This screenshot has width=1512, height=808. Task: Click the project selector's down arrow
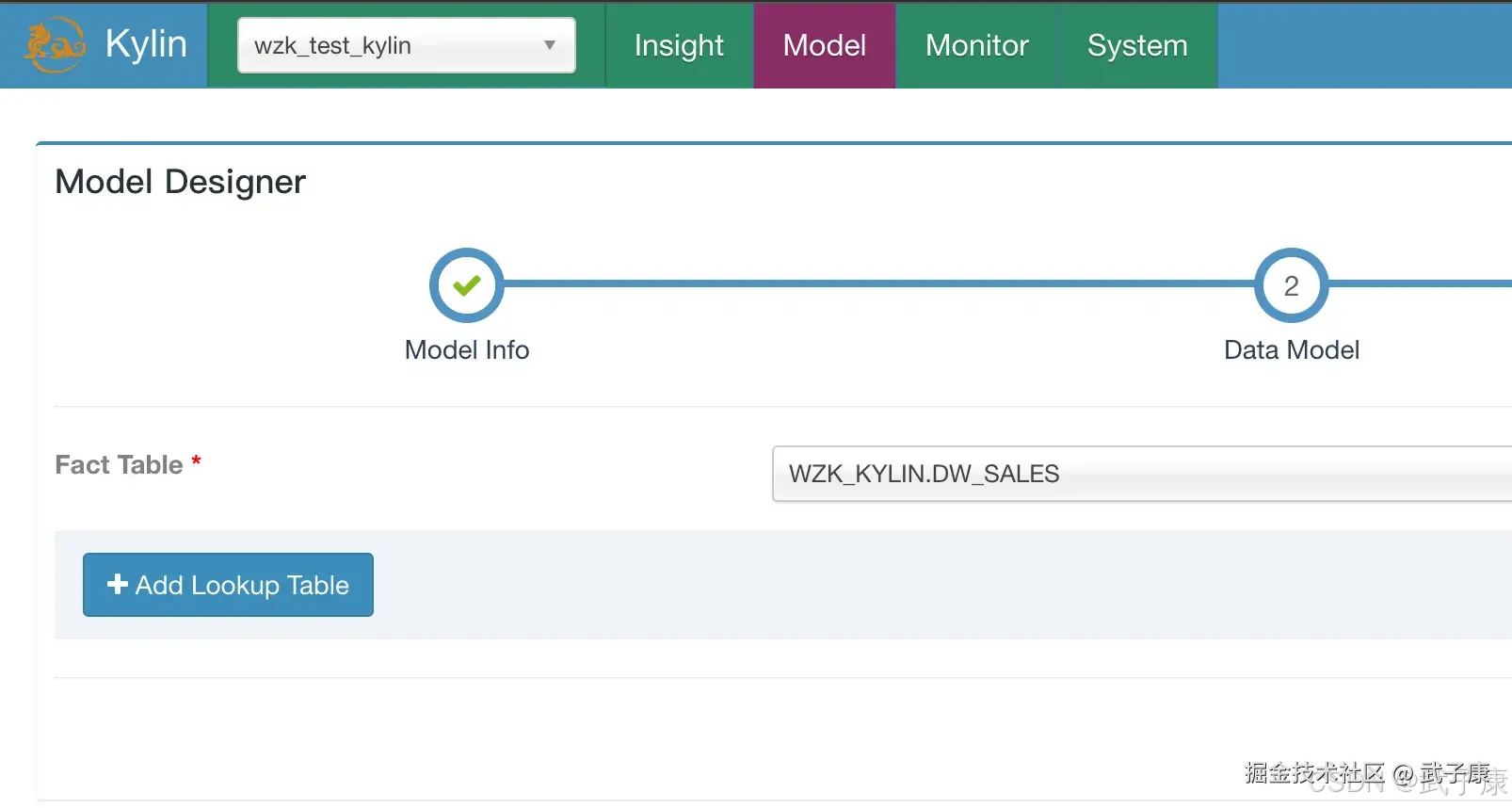[x=550, y=45]
